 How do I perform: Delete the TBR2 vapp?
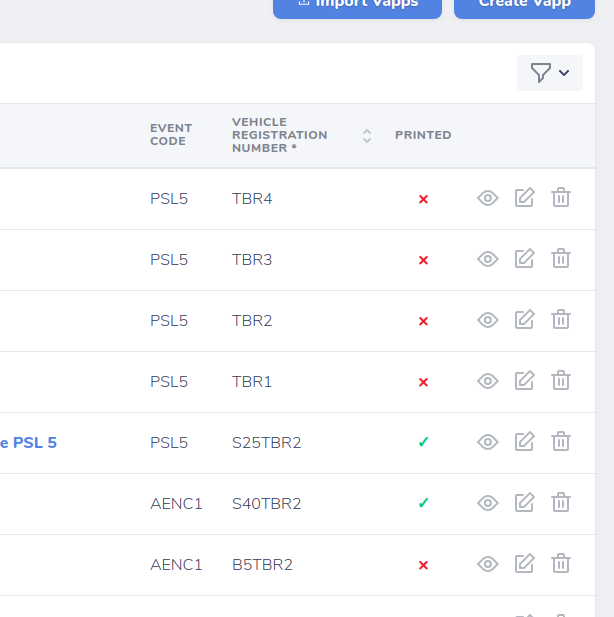point(560,319)
